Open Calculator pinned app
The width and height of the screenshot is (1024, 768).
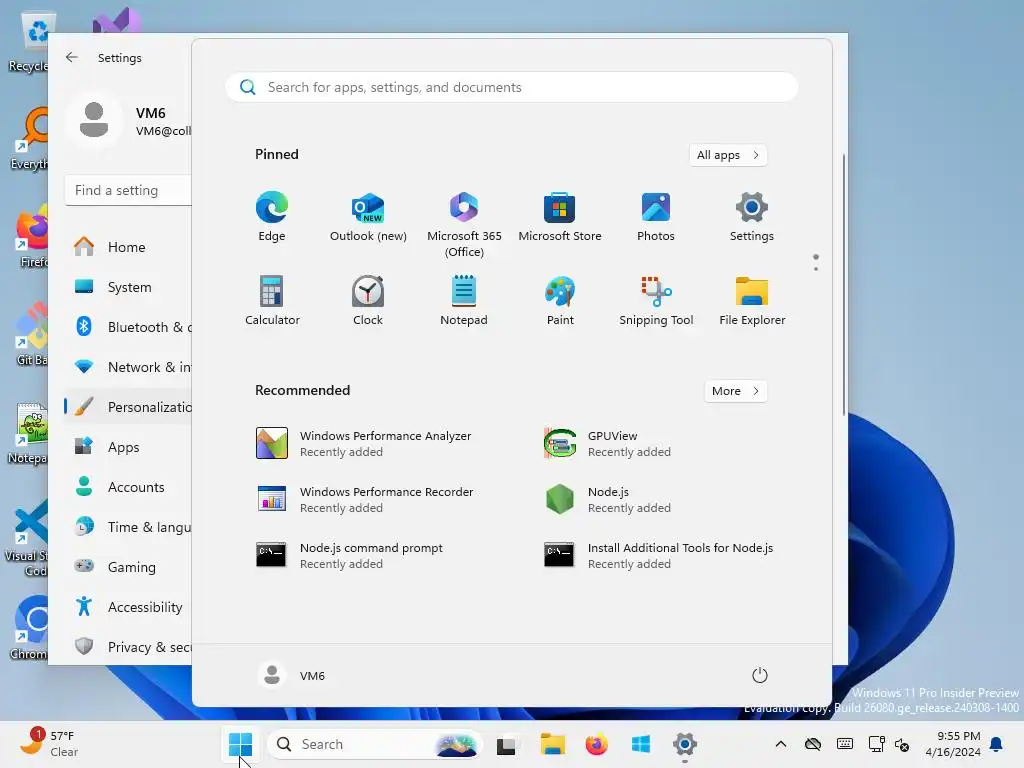pos(272,300)
